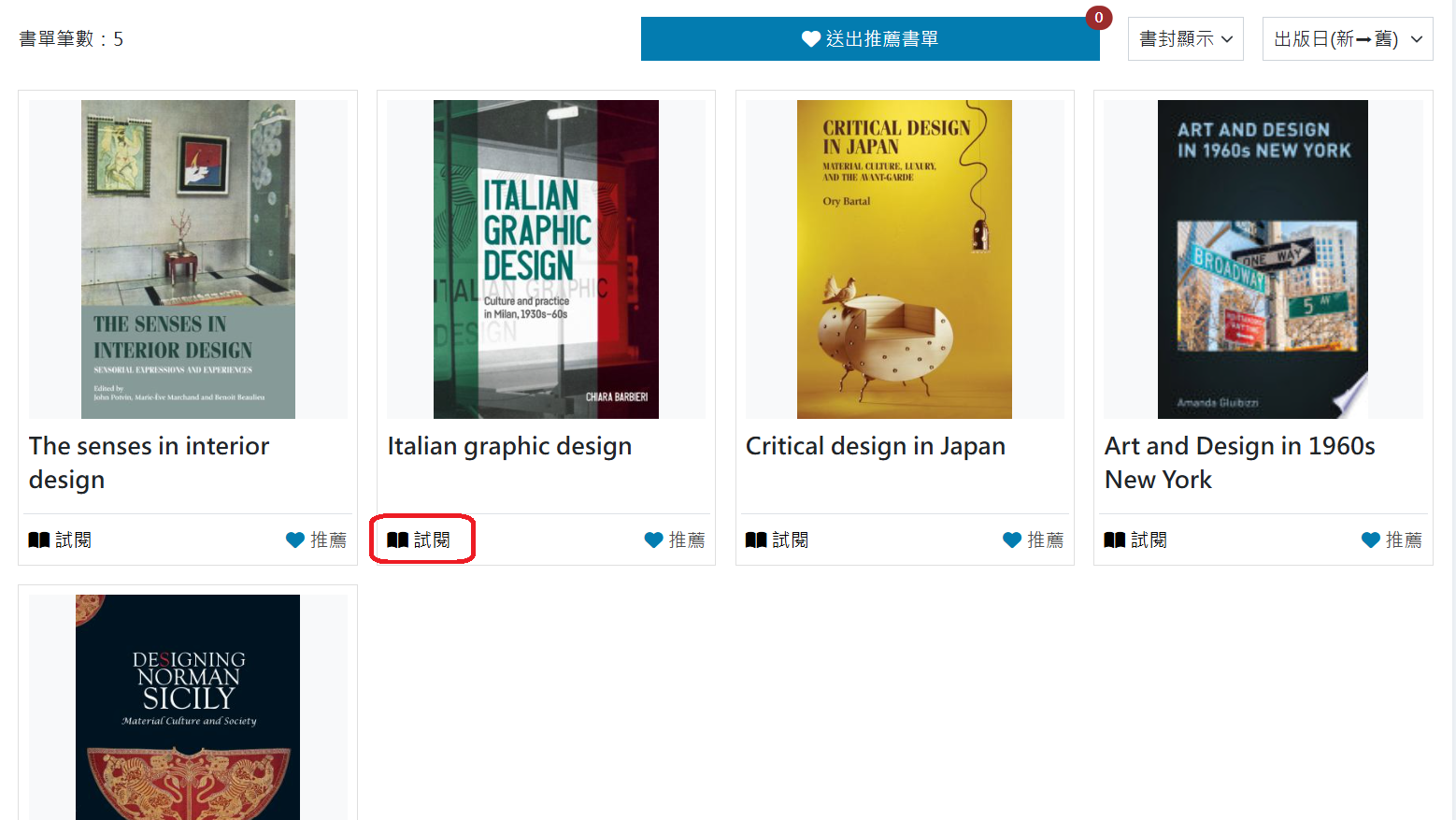Screen dimensions: 1456x820
Task: Click the heart 推薦 icon for Italian graphic design
Action: tap(654, 540)
